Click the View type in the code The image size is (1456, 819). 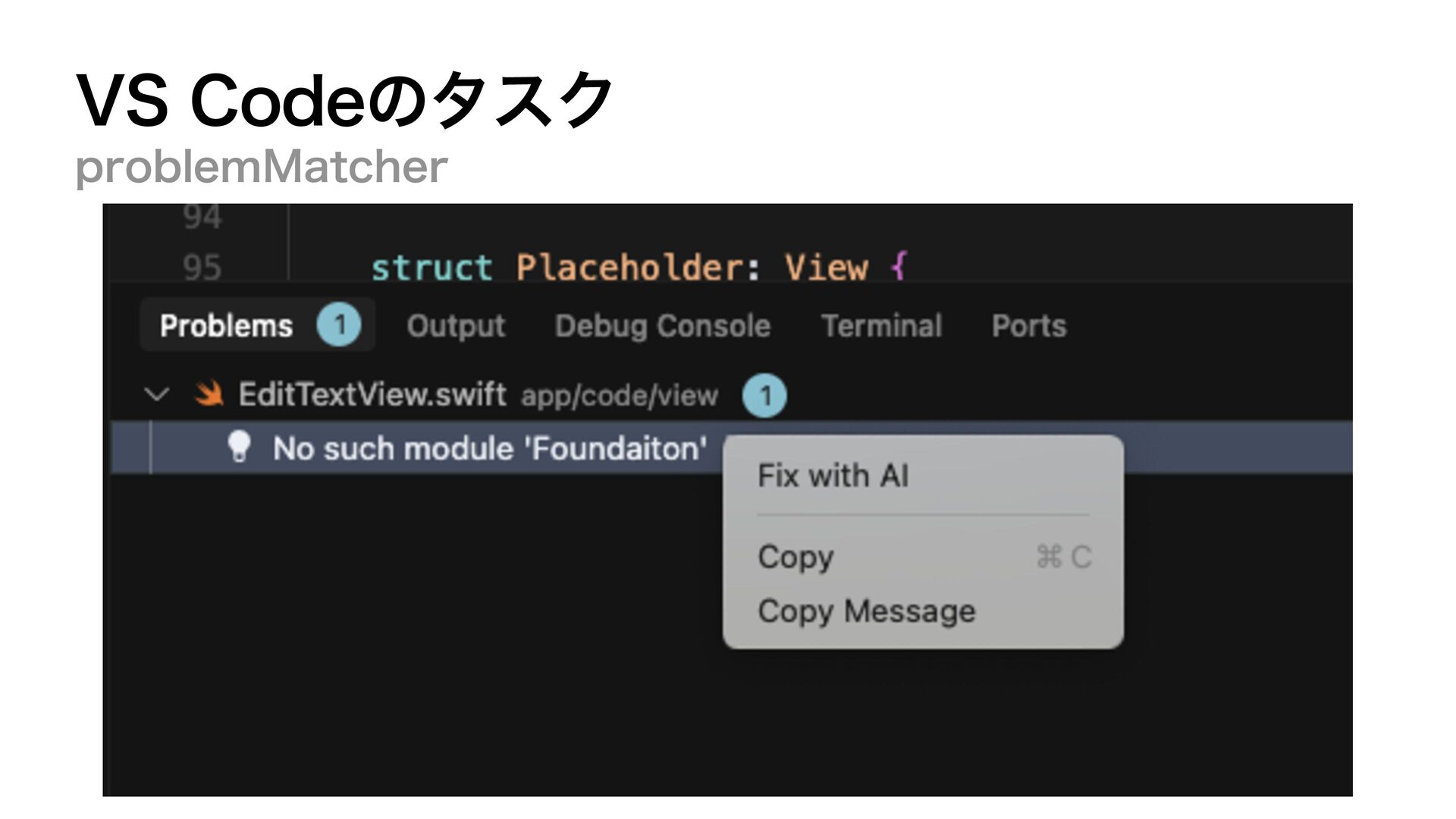(826, 268)
